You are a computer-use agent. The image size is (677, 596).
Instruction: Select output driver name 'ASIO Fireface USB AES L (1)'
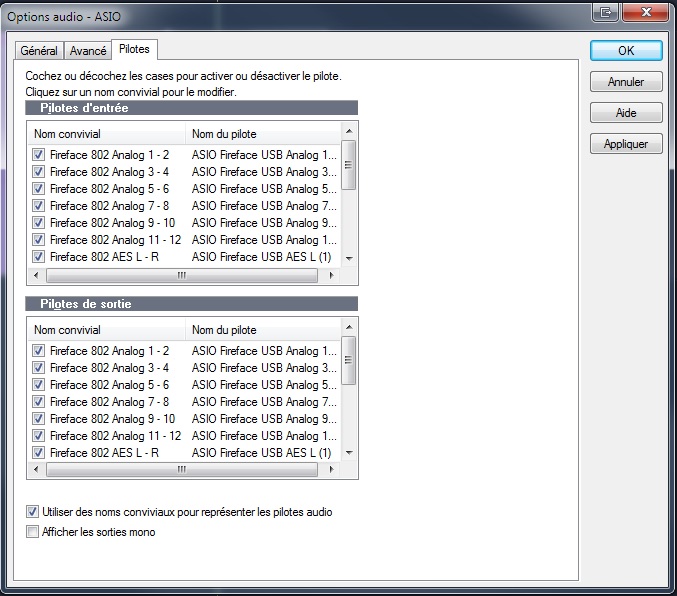(x=262, y=453)
